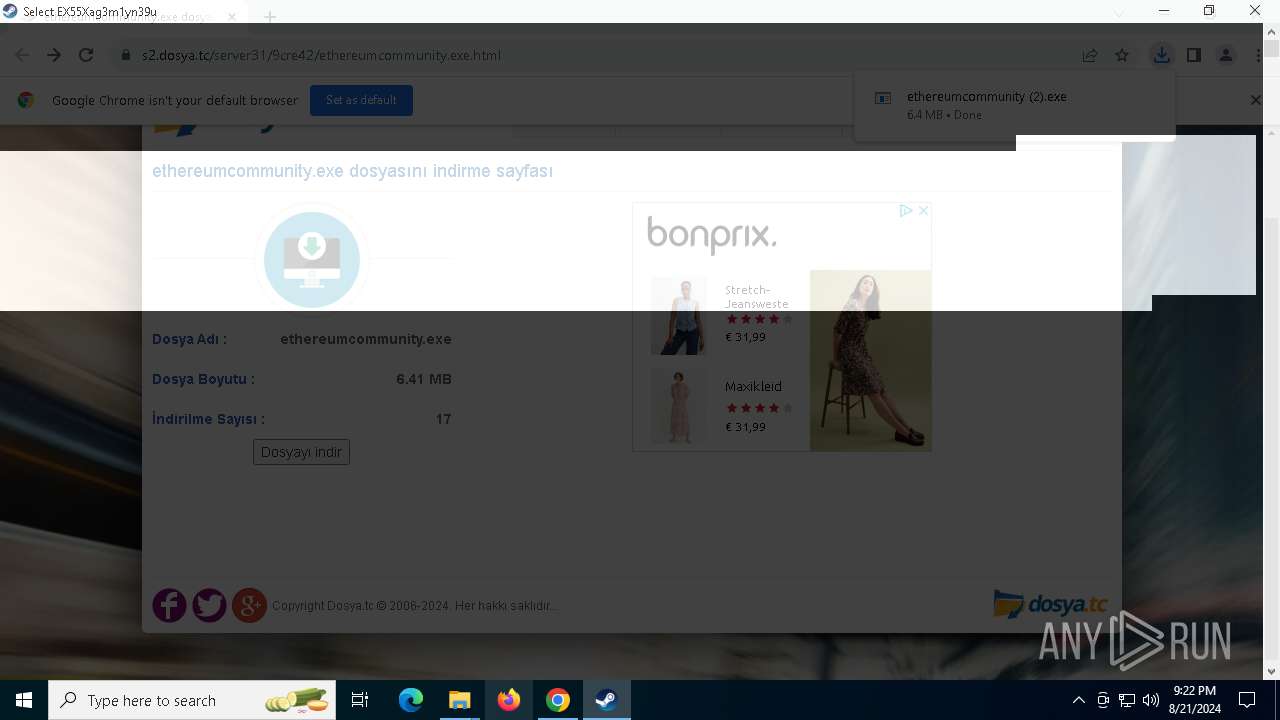Image resolution: width=1280 pixels, height=720 pixels.
Task: Go back with the browser back arrow
Action: click(x=22, y=56)
